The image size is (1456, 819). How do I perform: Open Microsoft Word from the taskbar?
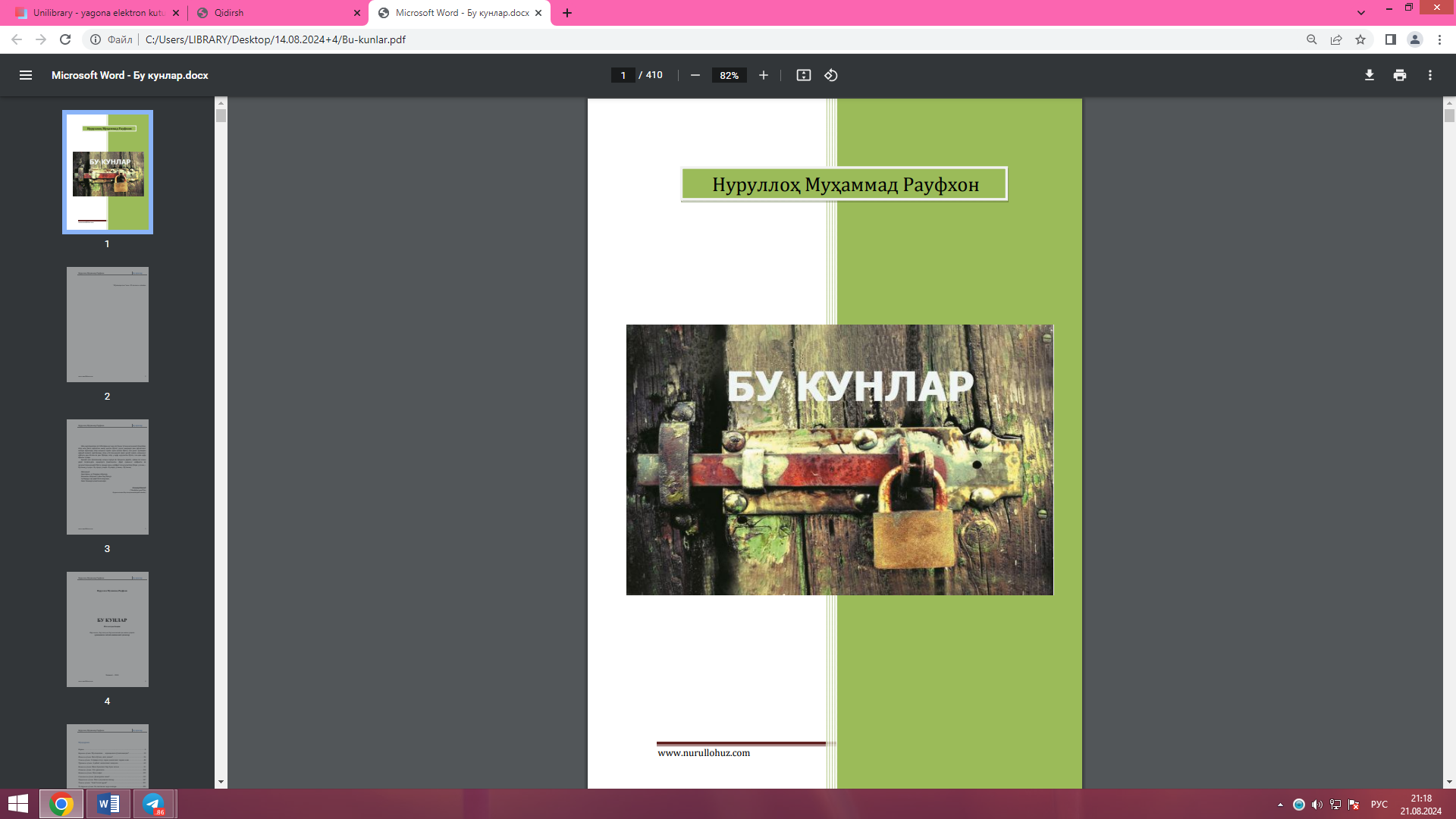click(107, 803)
